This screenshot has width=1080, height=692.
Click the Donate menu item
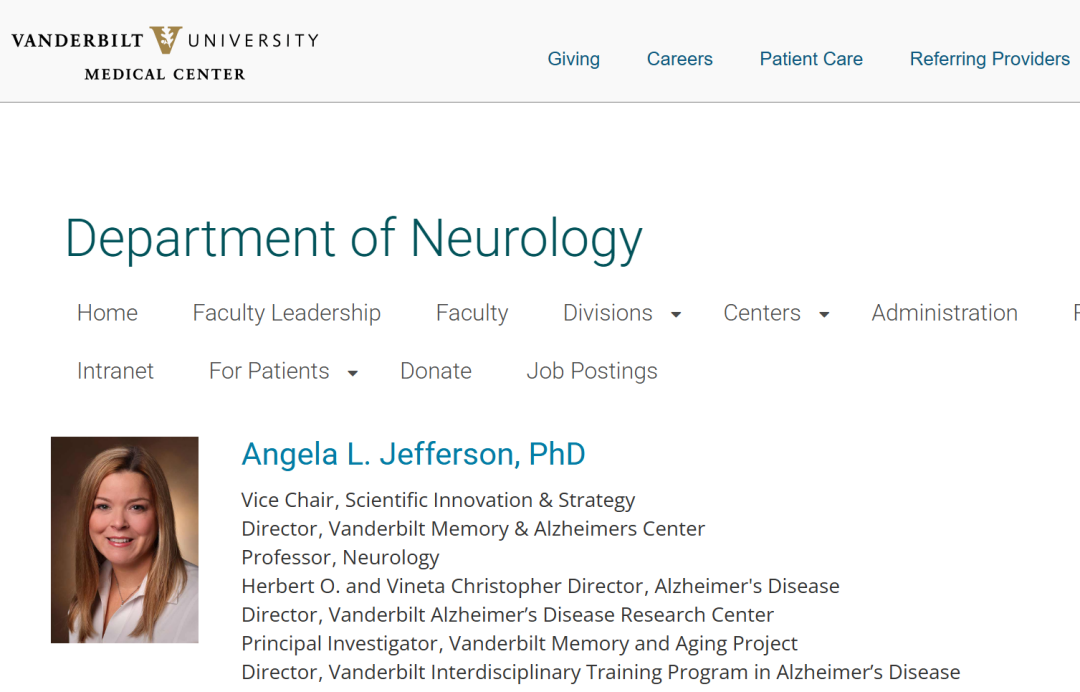click(435, 371)
